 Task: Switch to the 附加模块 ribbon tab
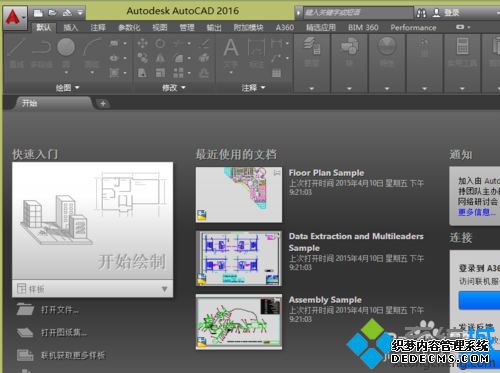click(249, 27)
